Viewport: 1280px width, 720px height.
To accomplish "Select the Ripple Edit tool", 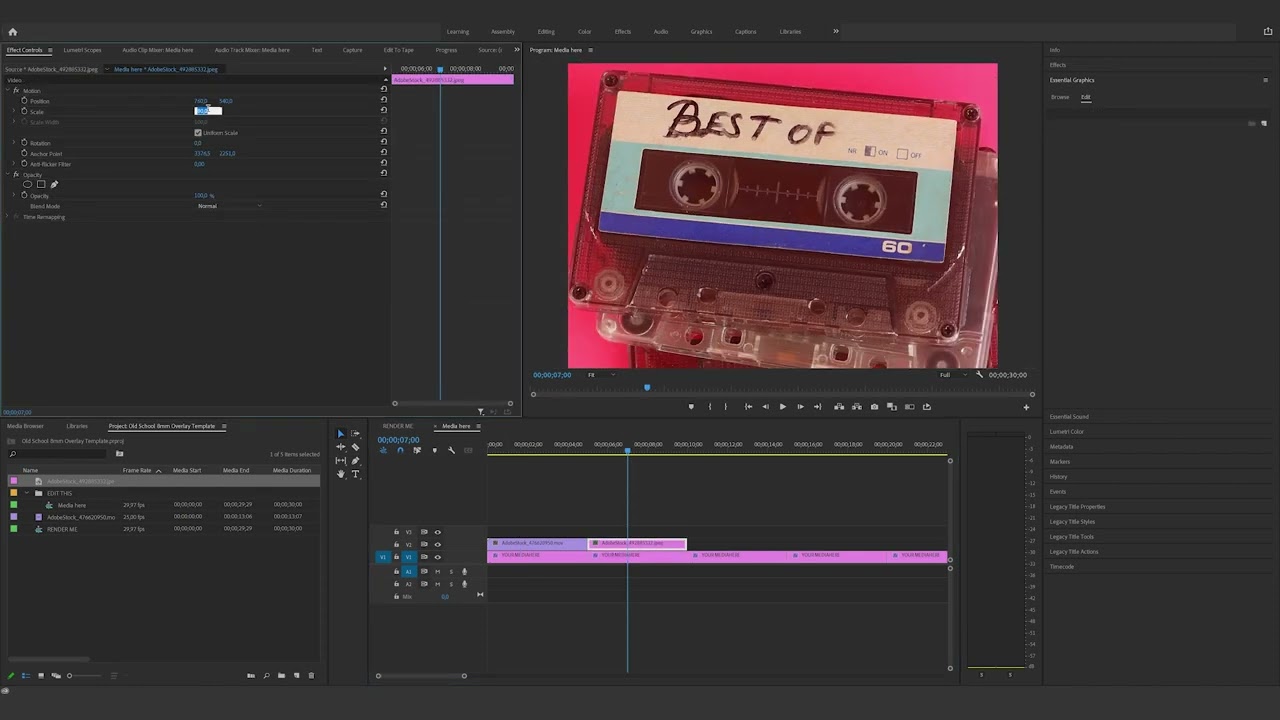I will [340, 447].
